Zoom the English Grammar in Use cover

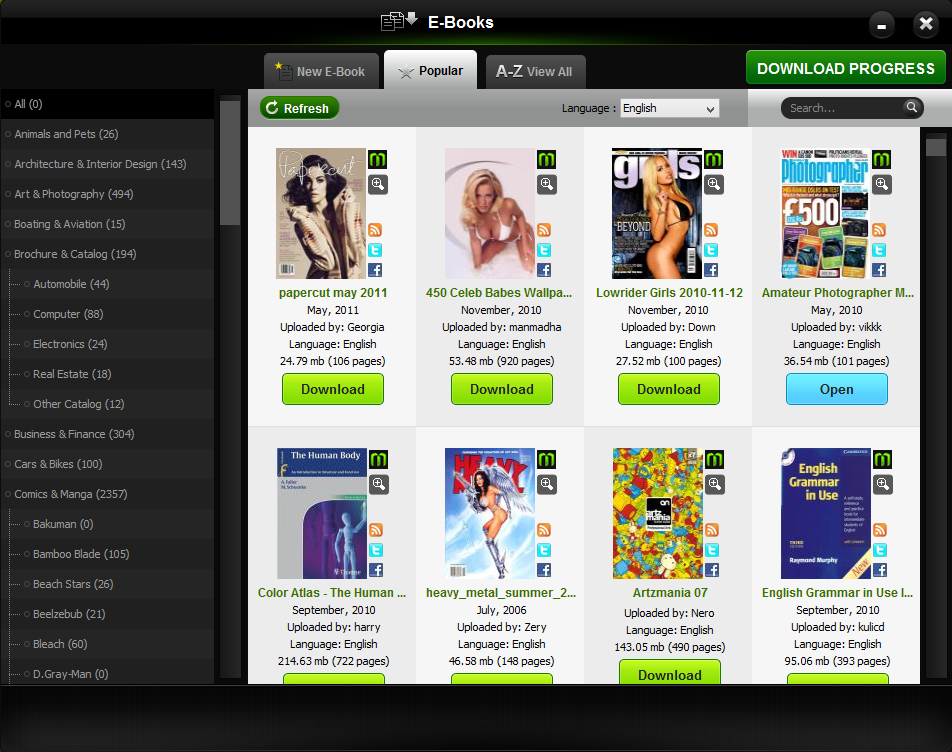(x=882, y=484)
